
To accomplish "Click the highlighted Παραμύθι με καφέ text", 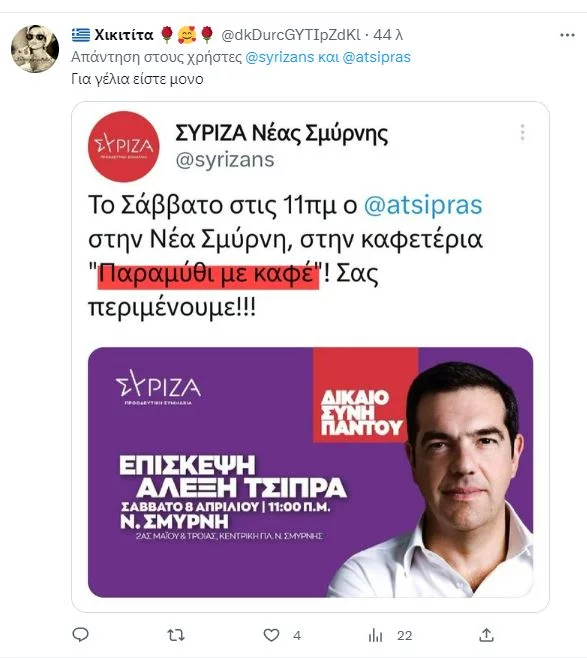I will [x=208, y=274].
